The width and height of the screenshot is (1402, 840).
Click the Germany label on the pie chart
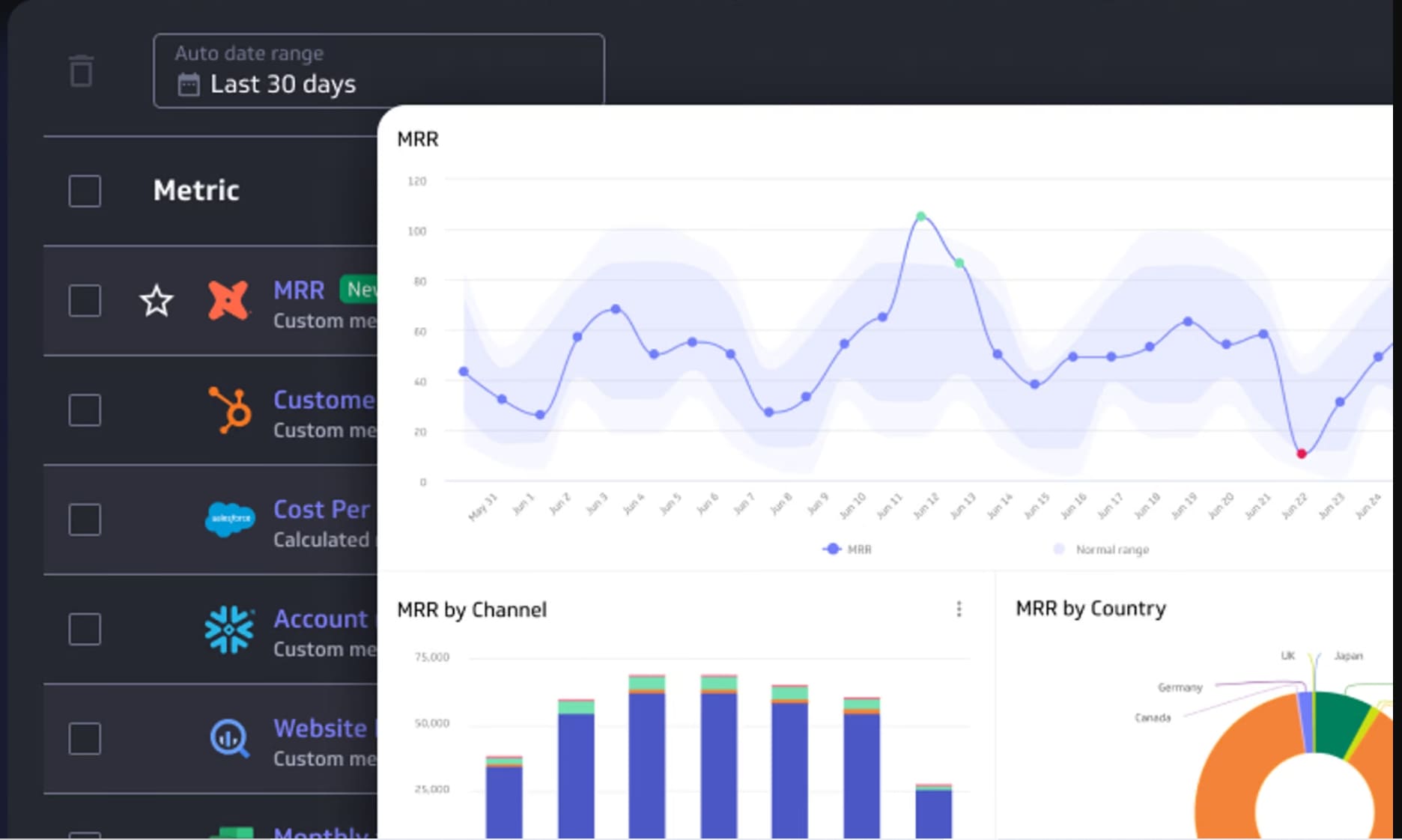(1180, 687)
